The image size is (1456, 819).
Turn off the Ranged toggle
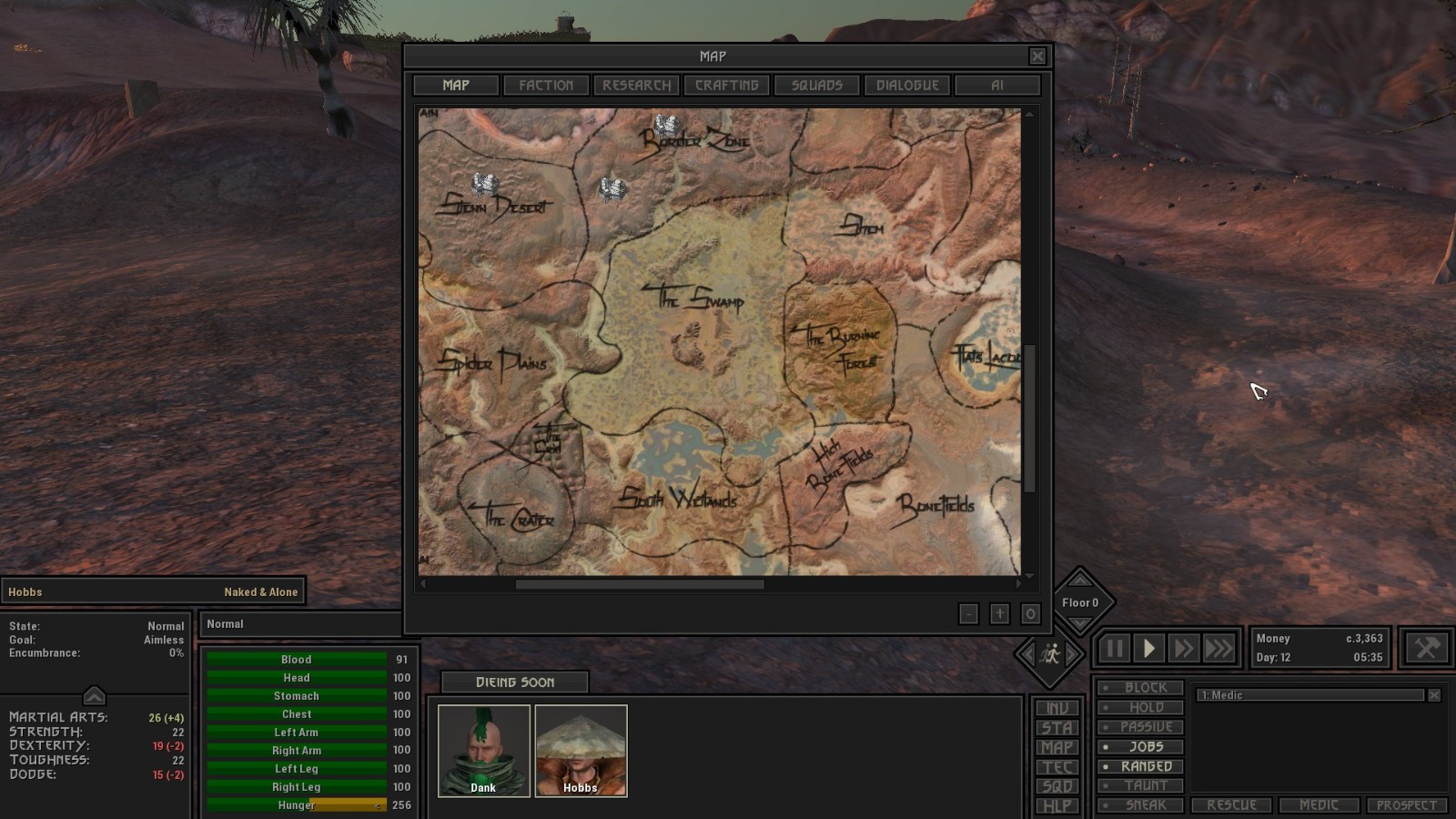[1141, 766]
